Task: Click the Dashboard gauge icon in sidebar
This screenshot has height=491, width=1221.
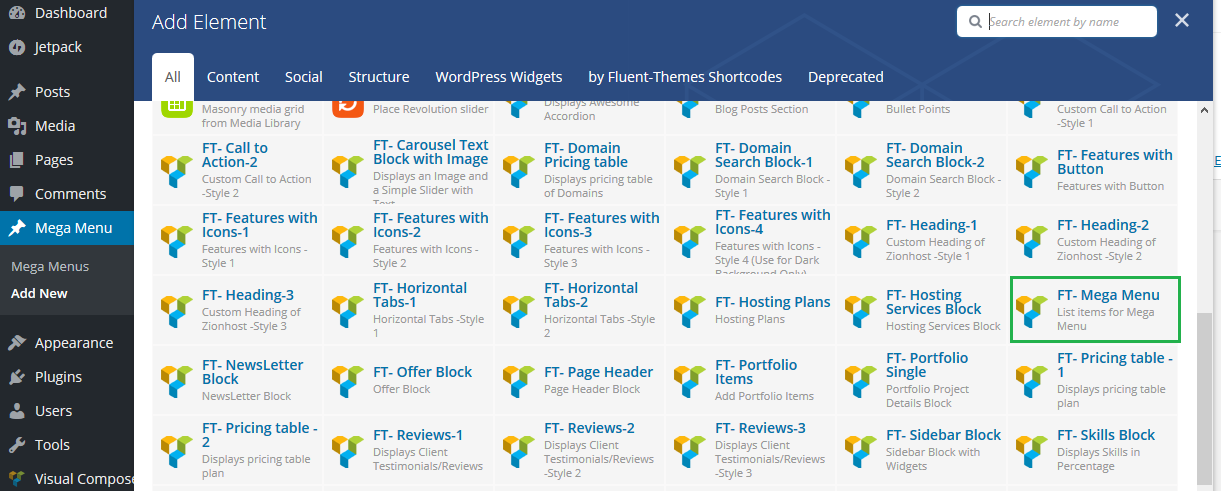Action: pos(17,13)
